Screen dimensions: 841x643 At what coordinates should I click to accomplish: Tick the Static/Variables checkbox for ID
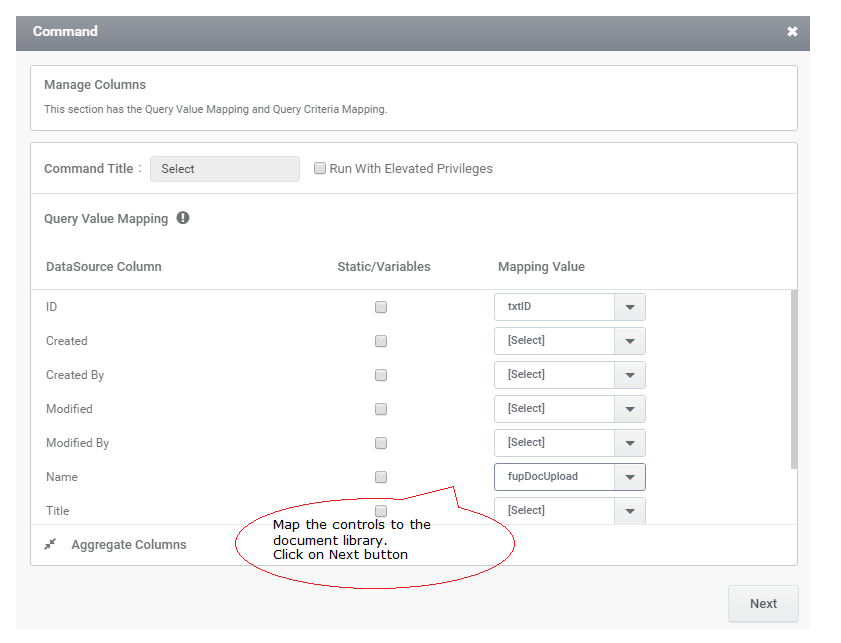pos(381,307)
